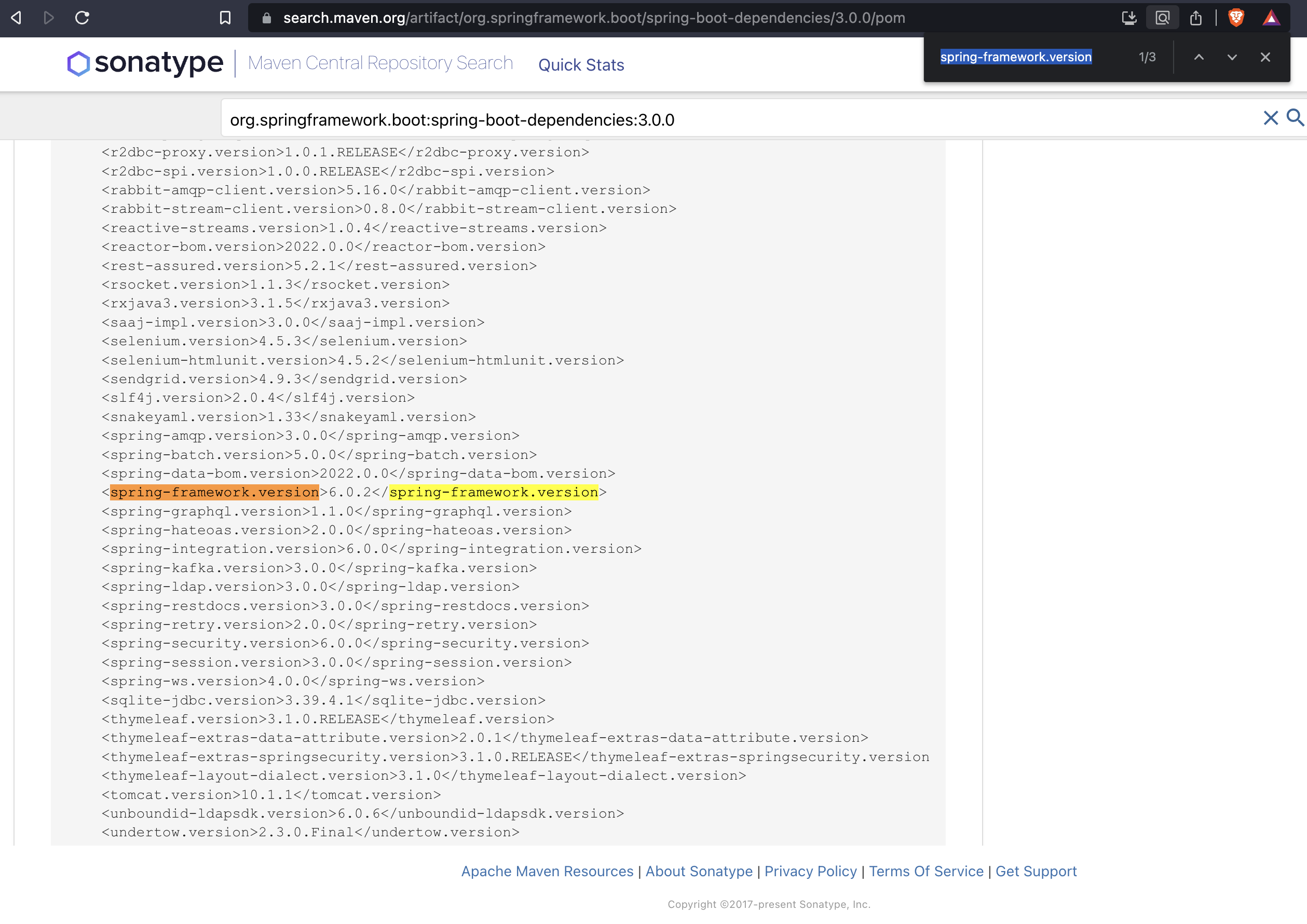Click the search close X icon in search bar
This screenshot has height=924, width=1307.
coord(1271,117)
